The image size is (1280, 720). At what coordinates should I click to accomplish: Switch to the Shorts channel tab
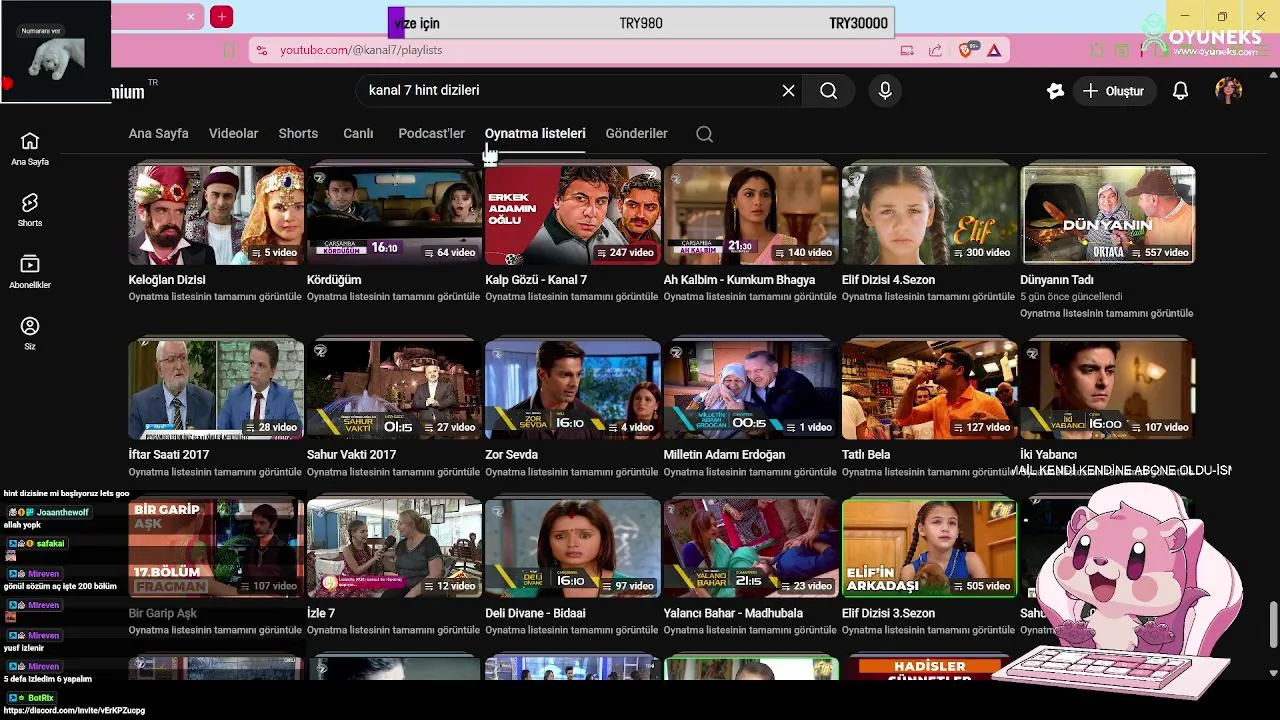pyautogui.click(x=298, y=133)
